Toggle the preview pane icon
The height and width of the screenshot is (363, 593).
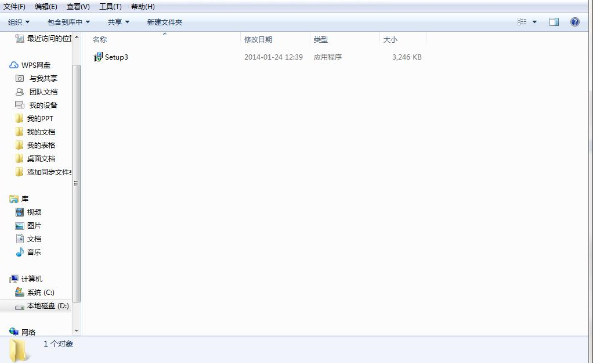554,22
